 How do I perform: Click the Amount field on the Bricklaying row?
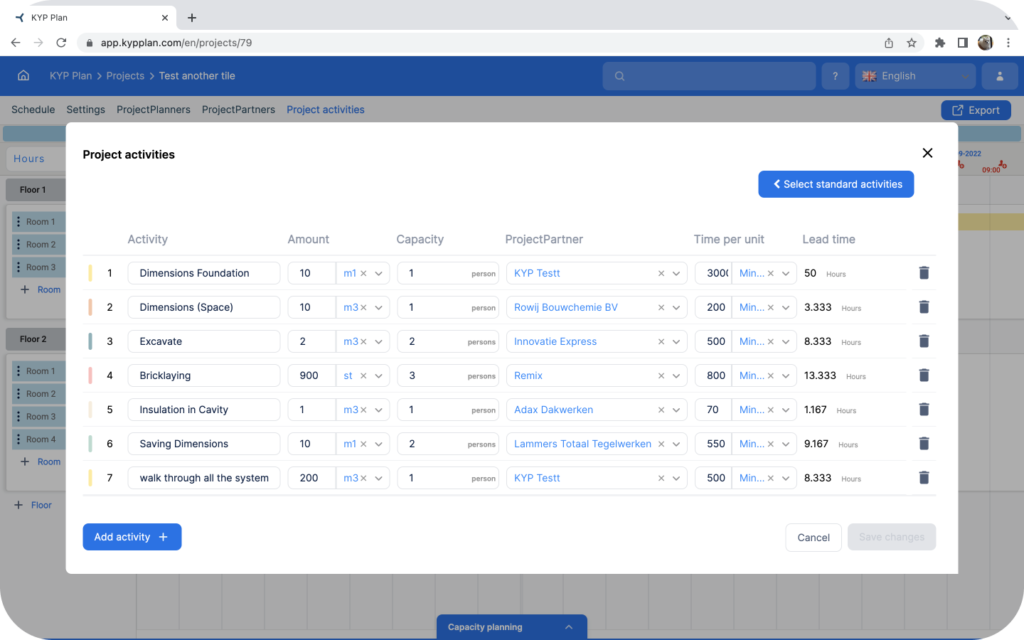tap(310, 375)
